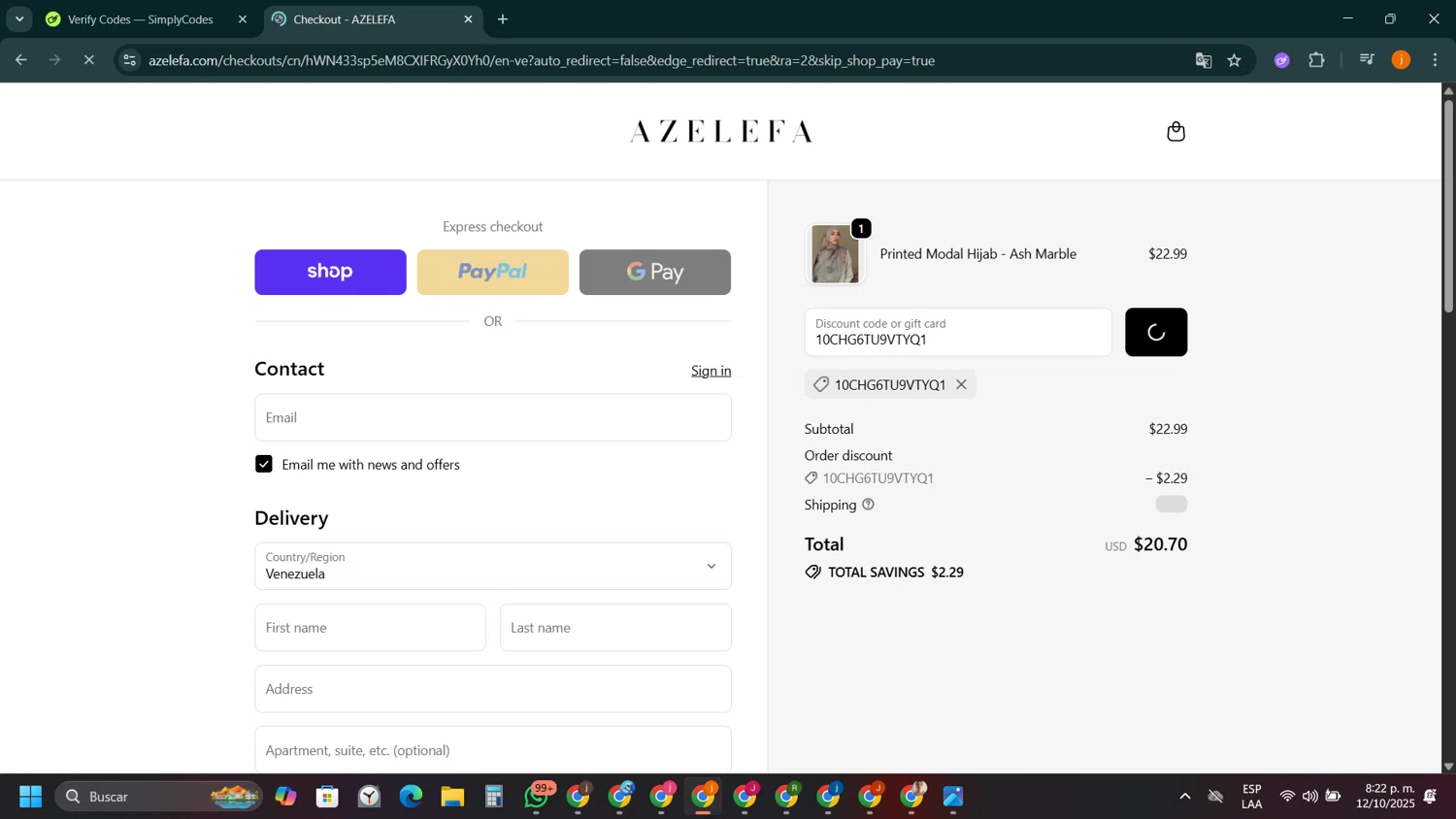1456x819 pixels.
Task: Uncheck Email me with news and offers
Action: pyautogui.click(x=264, y=464)
